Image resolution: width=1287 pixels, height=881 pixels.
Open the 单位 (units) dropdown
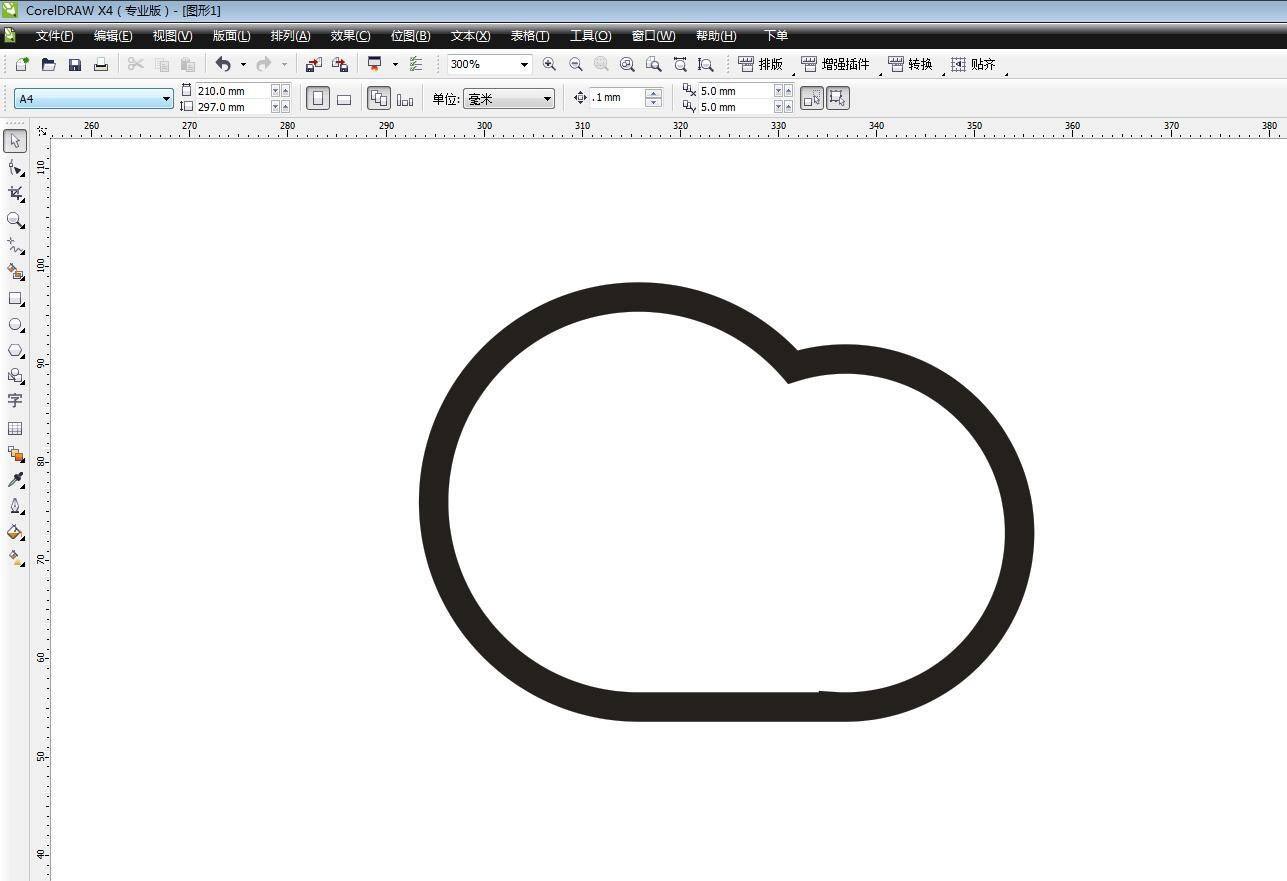547,99
